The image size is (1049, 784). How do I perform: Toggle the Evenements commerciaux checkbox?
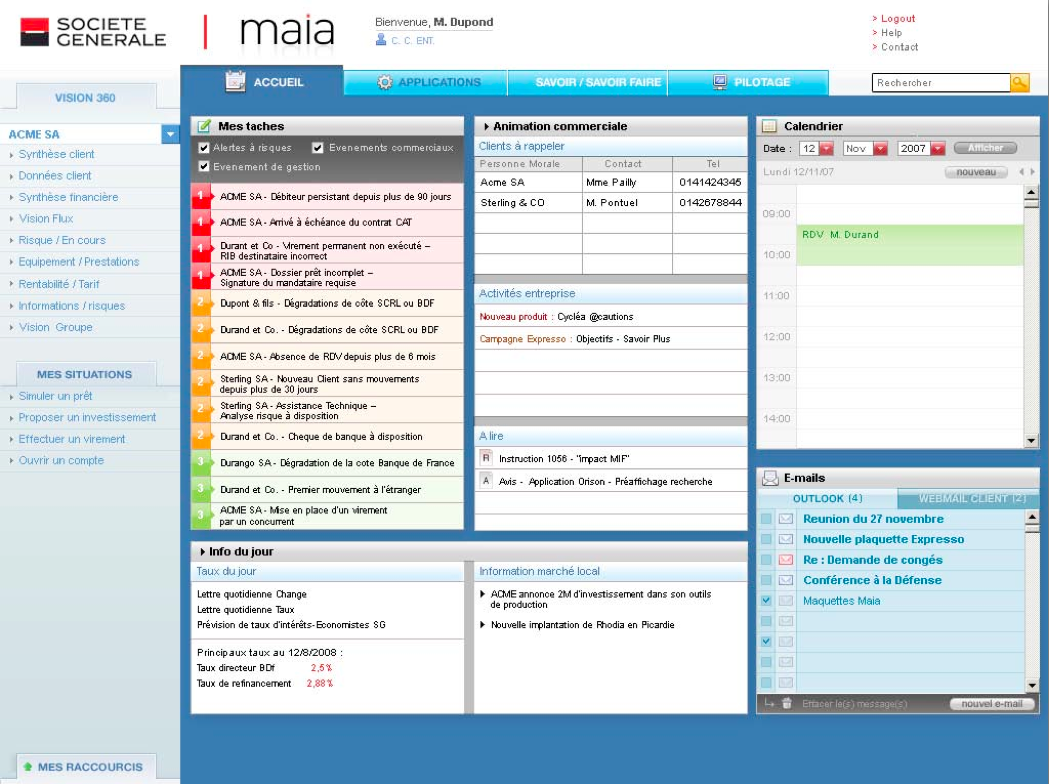[x=318, y=148]
